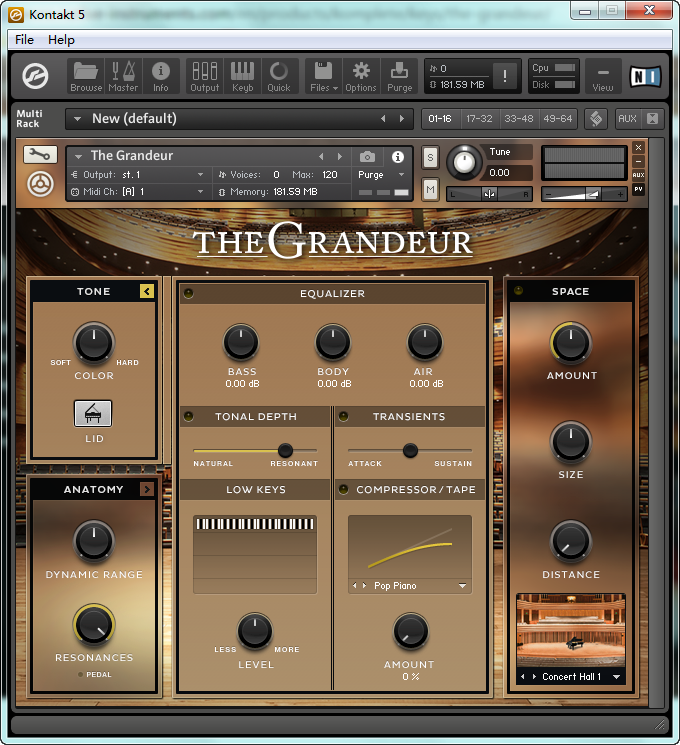The height and width of the screenshot is (745, 680).
Task: Toggle the Output mixer section
Action: click(205, 76)
